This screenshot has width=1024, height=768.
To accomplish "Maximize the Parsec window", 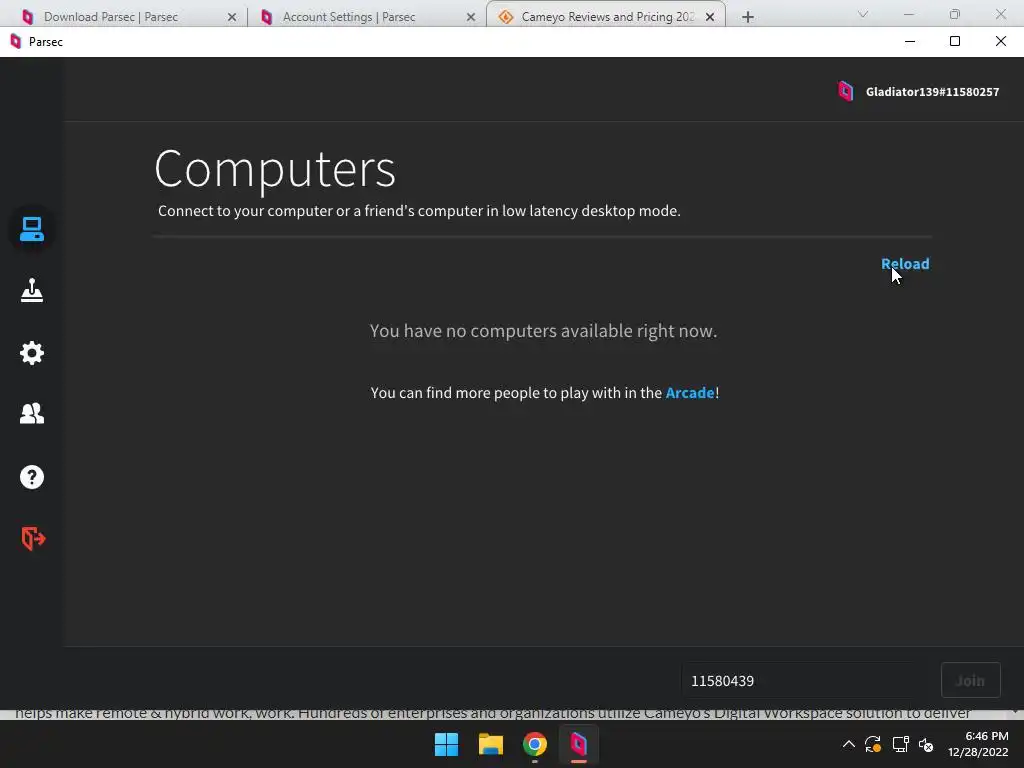I will (x=955, y=42).
